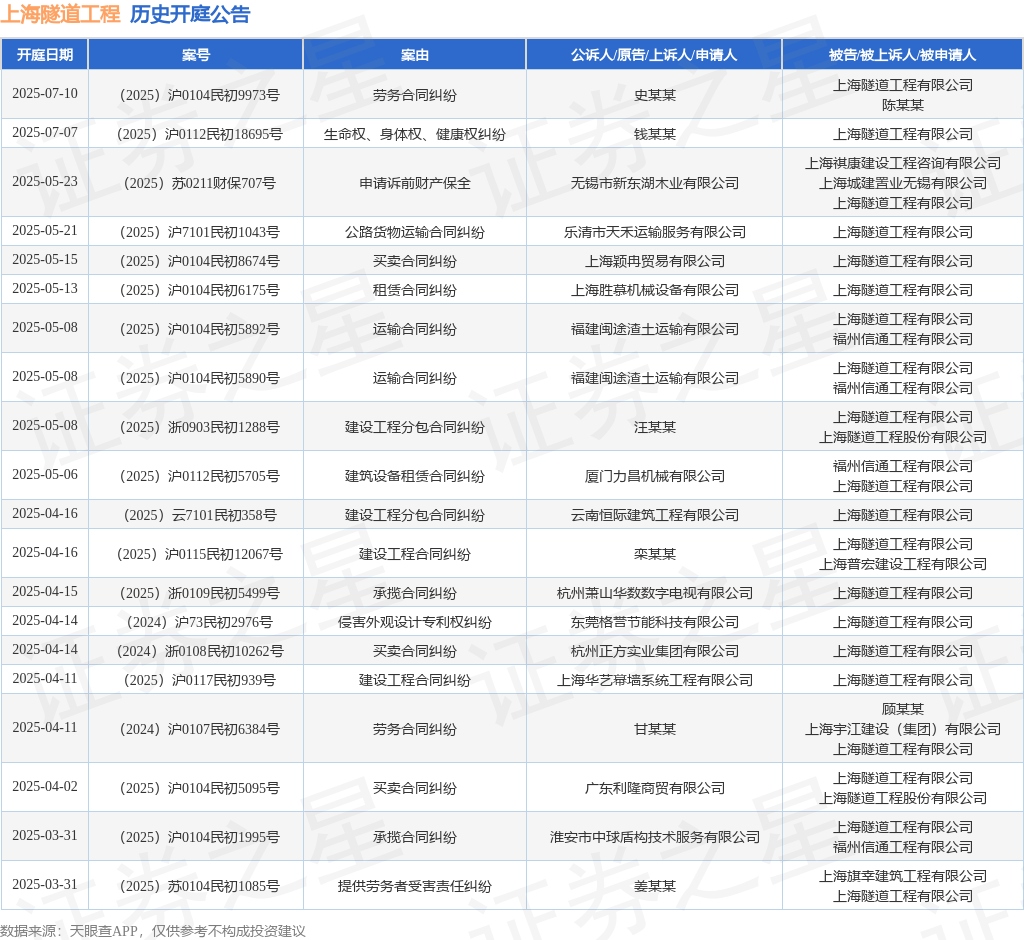This screenshot has height=940, width=1024.
Task: Select defendant 顾某某
Action: (903, 709)
